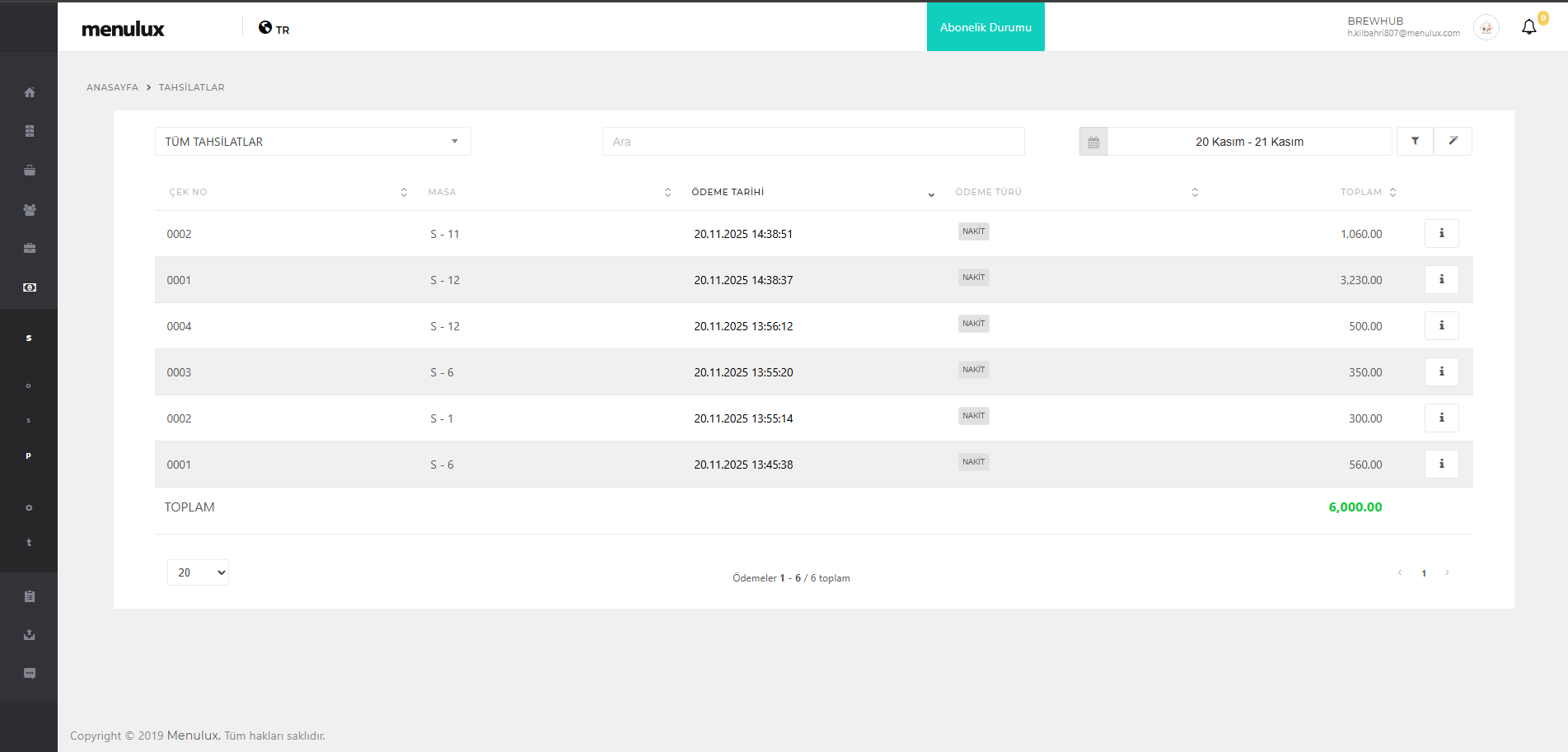Select the cash payments sidebar icon
Image resolution: width=1568 pixels, height=752 pixels.
click(x=30, y=287)
